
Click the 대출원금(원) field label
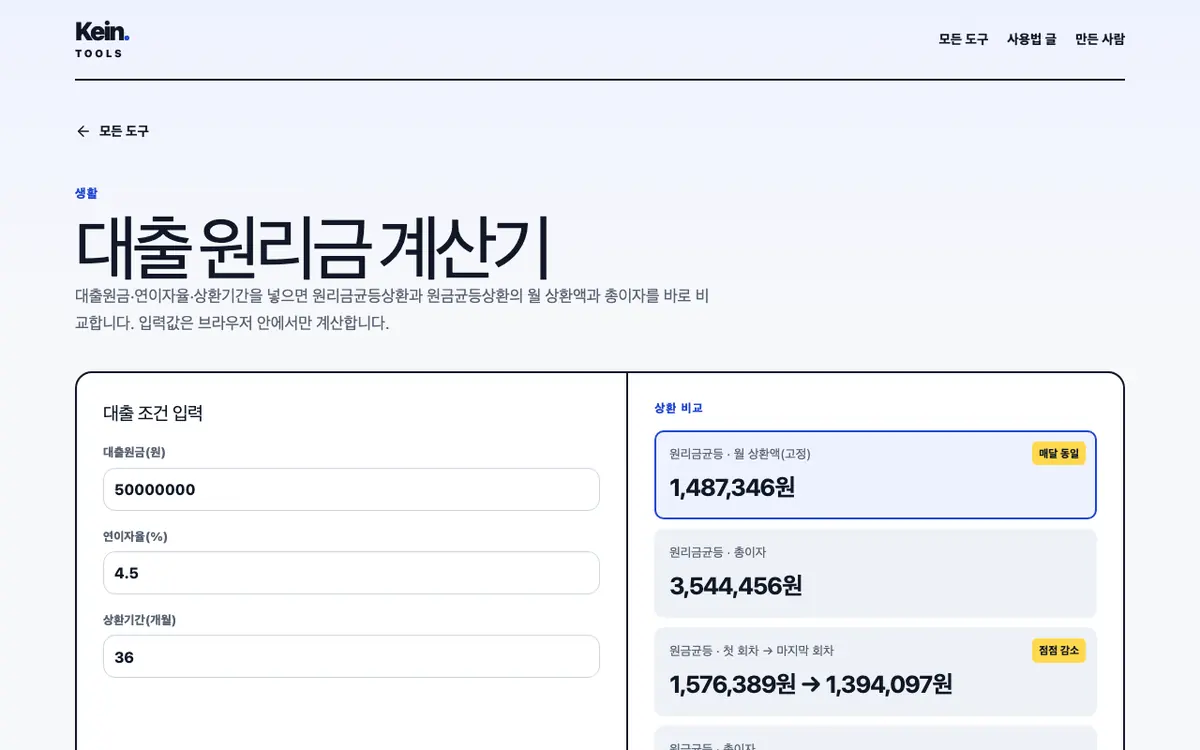(134, 452)
